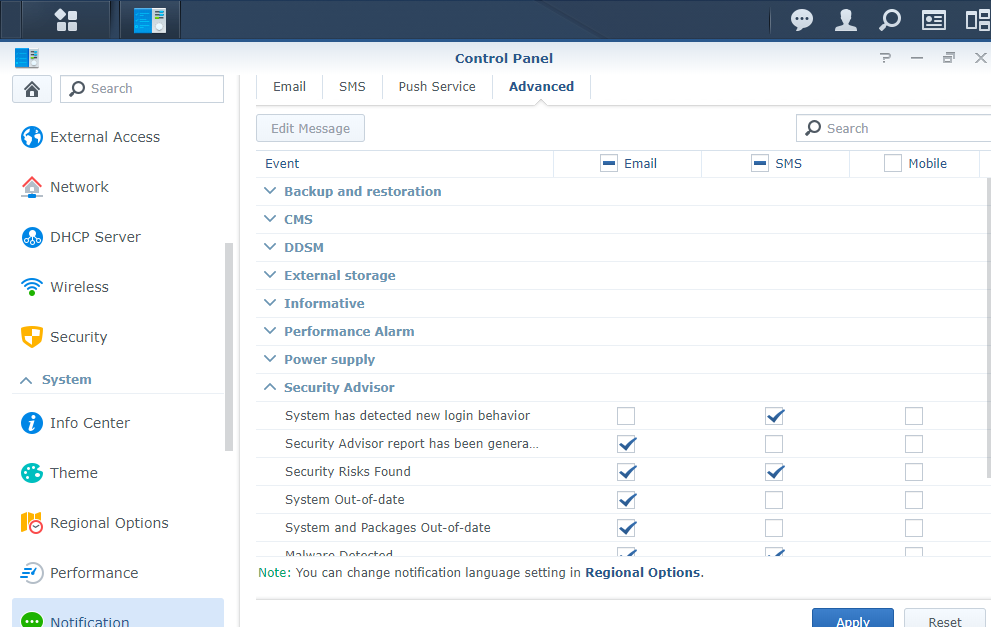
Task: Open the notifications chat bubble icon
Action: point(801,20)
